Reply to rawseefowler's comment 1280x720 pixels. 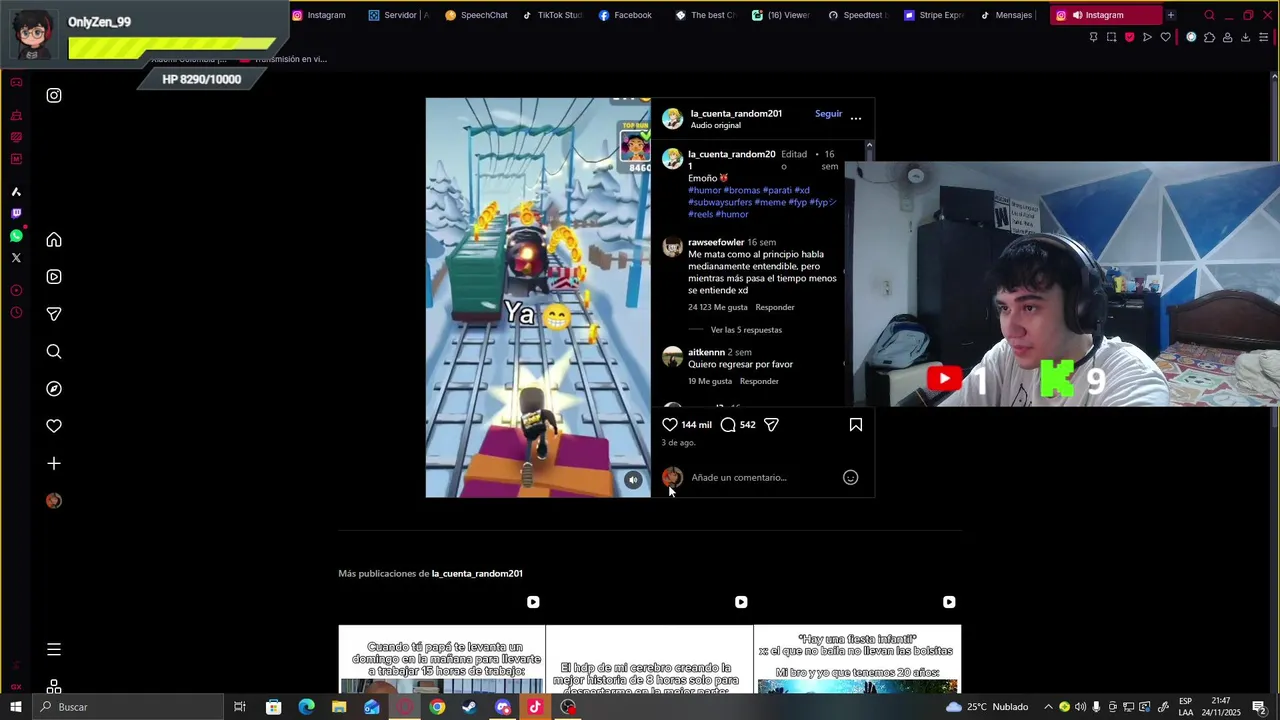coord(775,308)
